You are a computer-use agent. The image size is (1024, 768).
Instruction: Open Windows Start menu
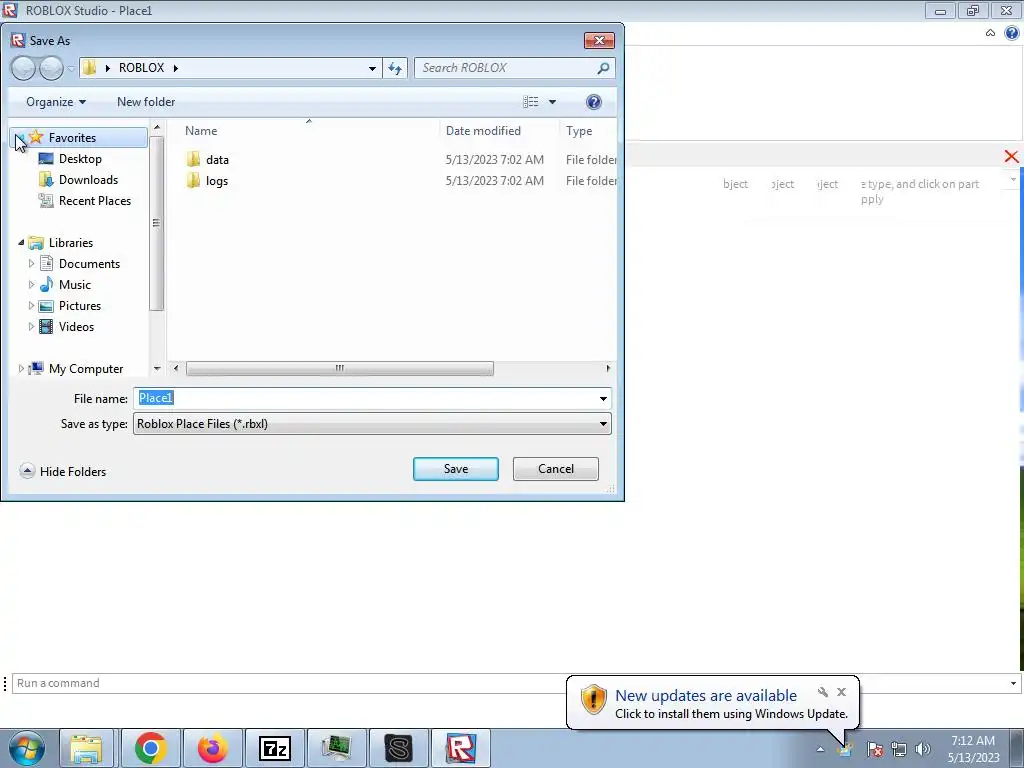point(27,748)
